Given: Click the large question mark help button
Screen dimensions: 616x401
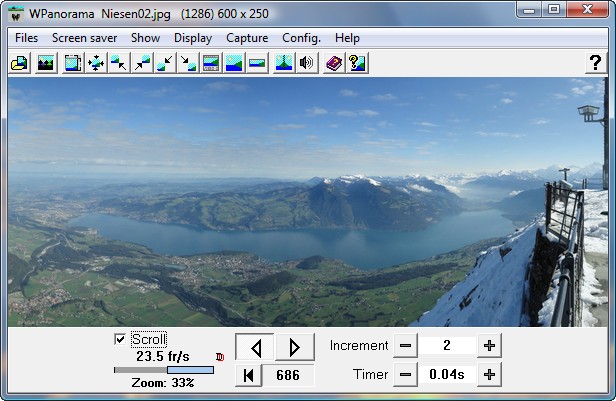Looking at the screenshot, I should (x=595, y=63).
